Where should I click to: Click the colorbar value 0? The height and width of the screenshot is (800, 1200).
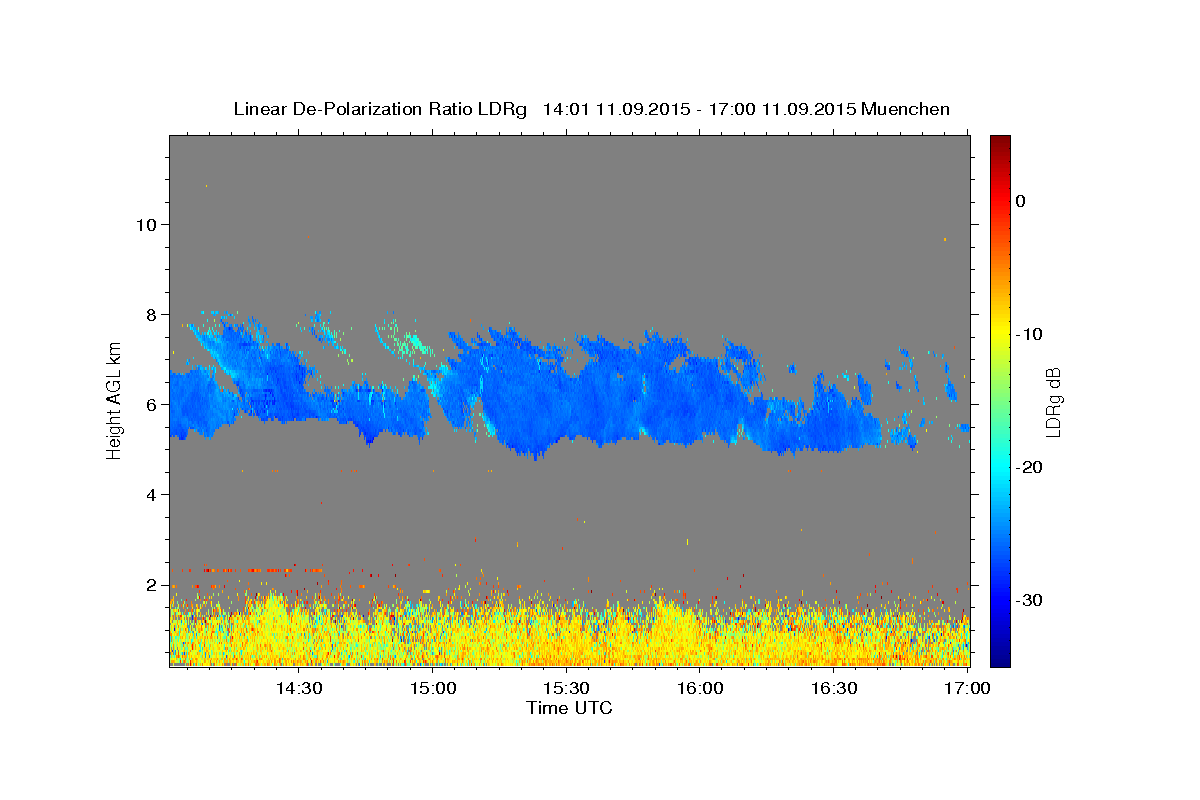pyautogui.click(x=1020, y=201)
